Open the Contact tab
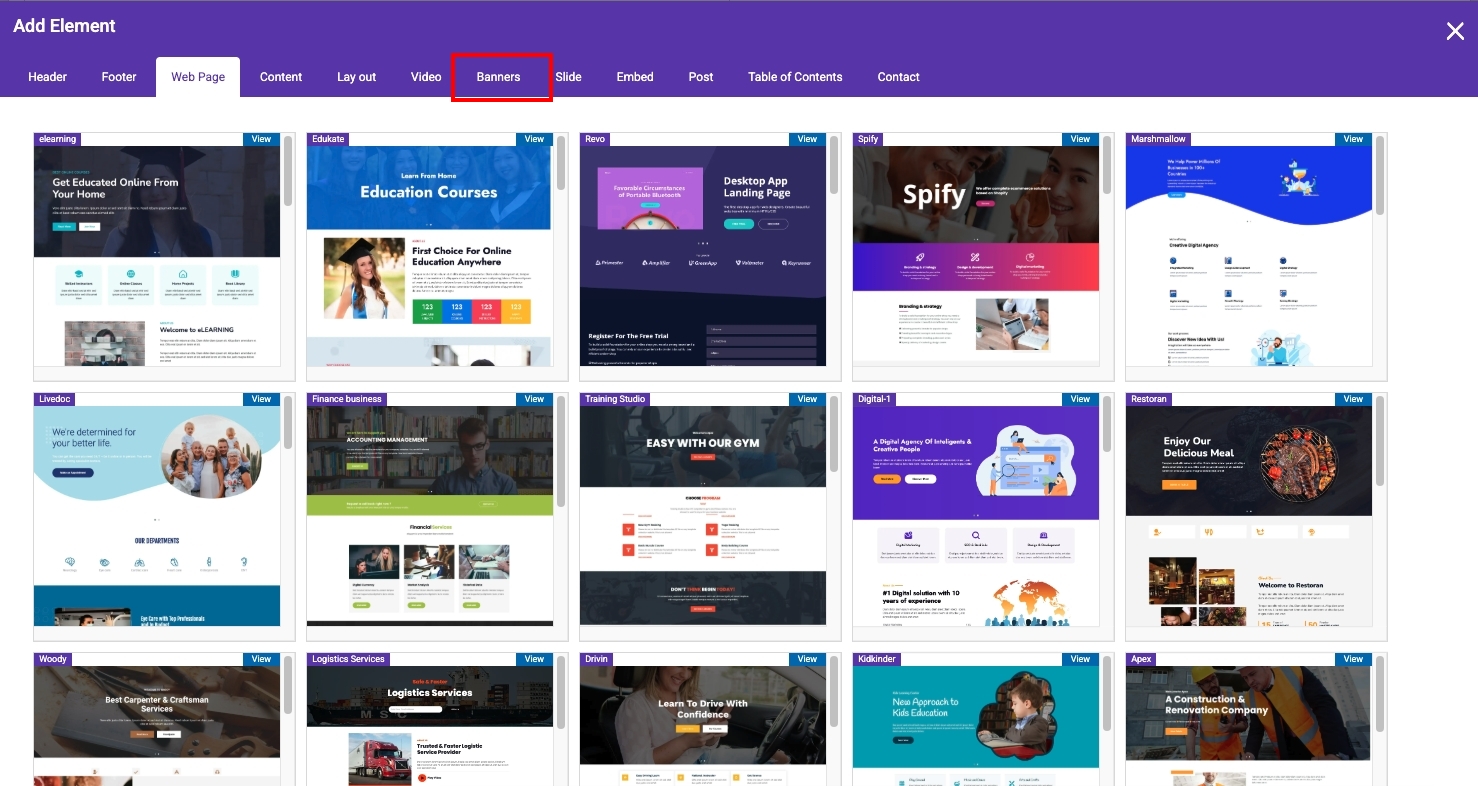The image size is (1478, 786). point(898,77)
